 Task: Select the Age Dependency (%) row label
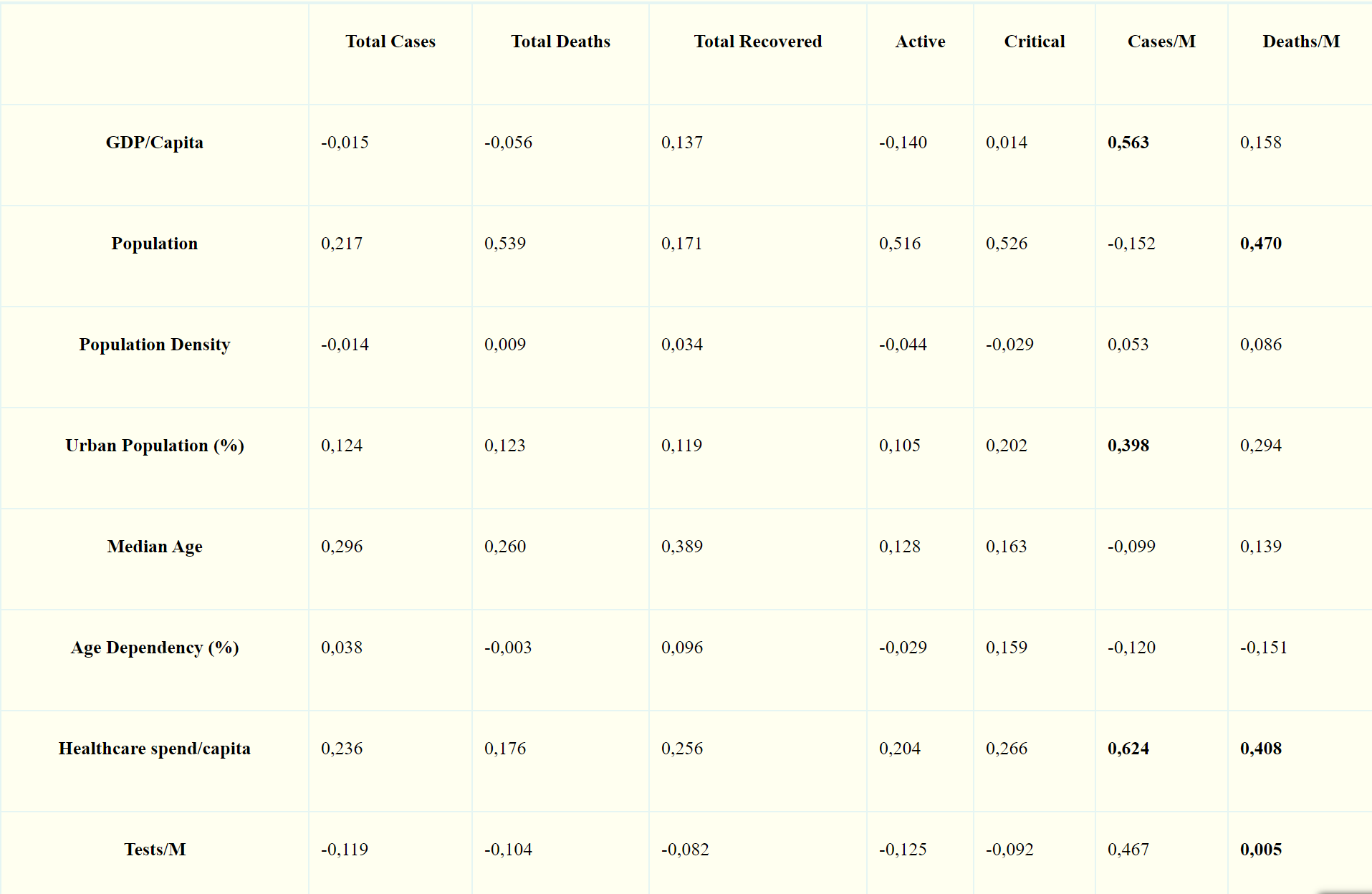pyautogui.click(x=155, y=648)
